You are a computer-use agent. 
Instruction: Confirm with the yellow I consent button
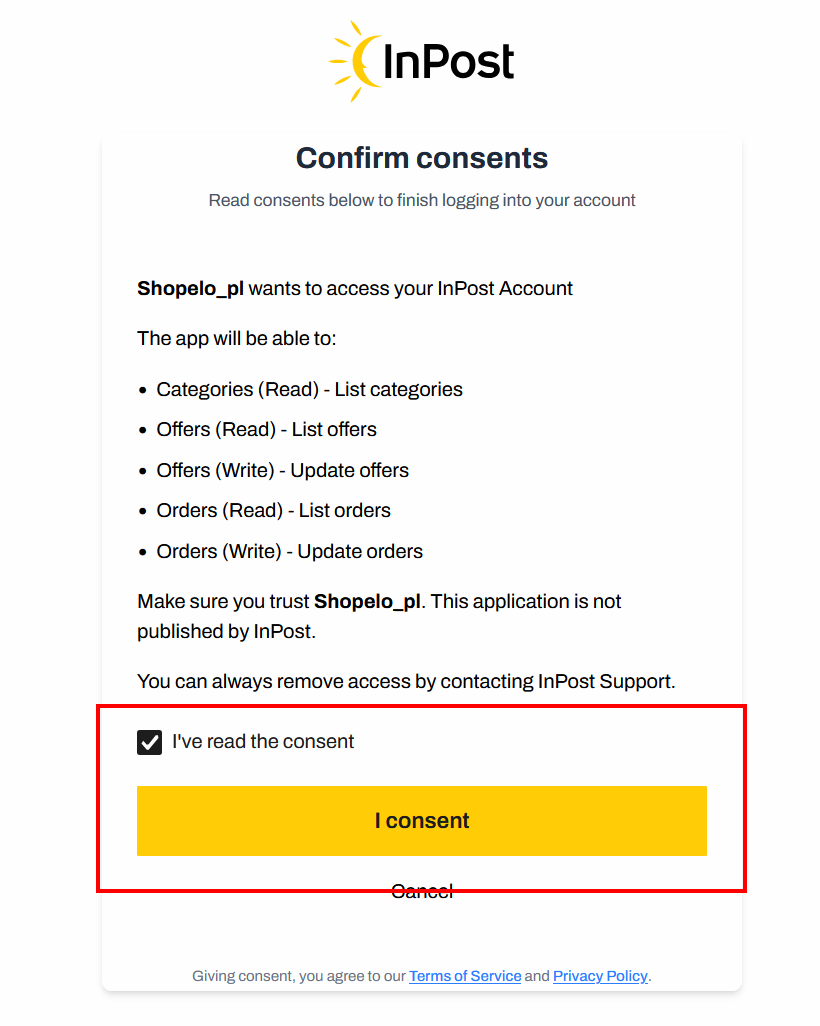[421, 821]
